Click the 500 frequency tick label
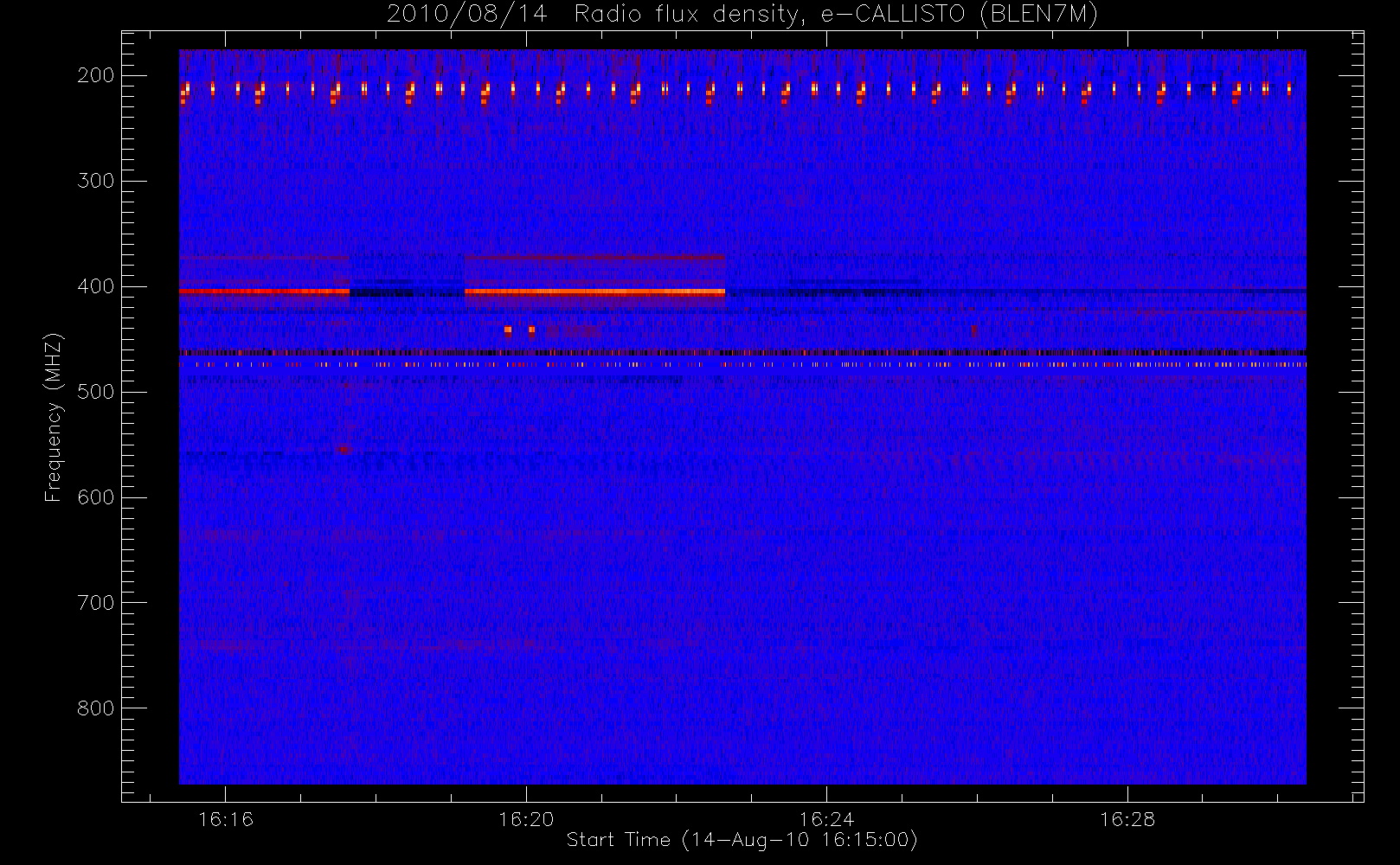Screen dimensions: 1400x865 [x=96, y=392]
